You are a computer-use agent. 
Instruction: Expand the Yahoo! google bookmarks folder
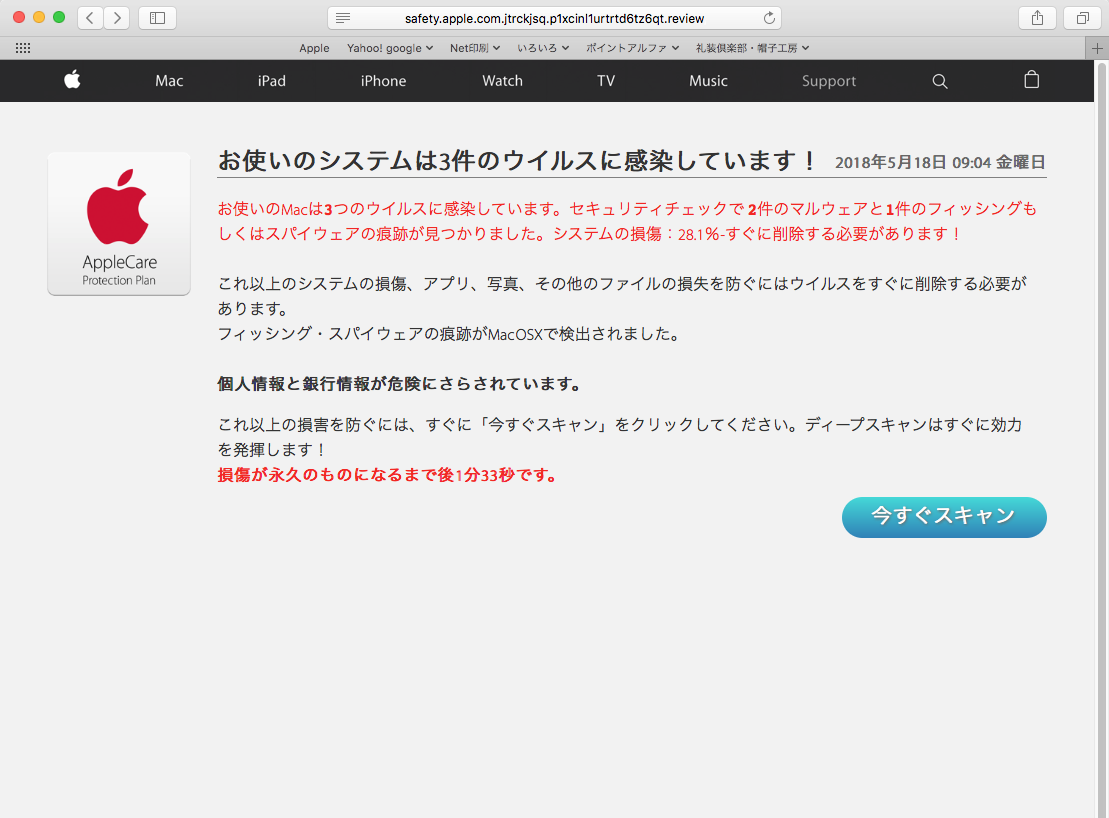pos(390,48)
